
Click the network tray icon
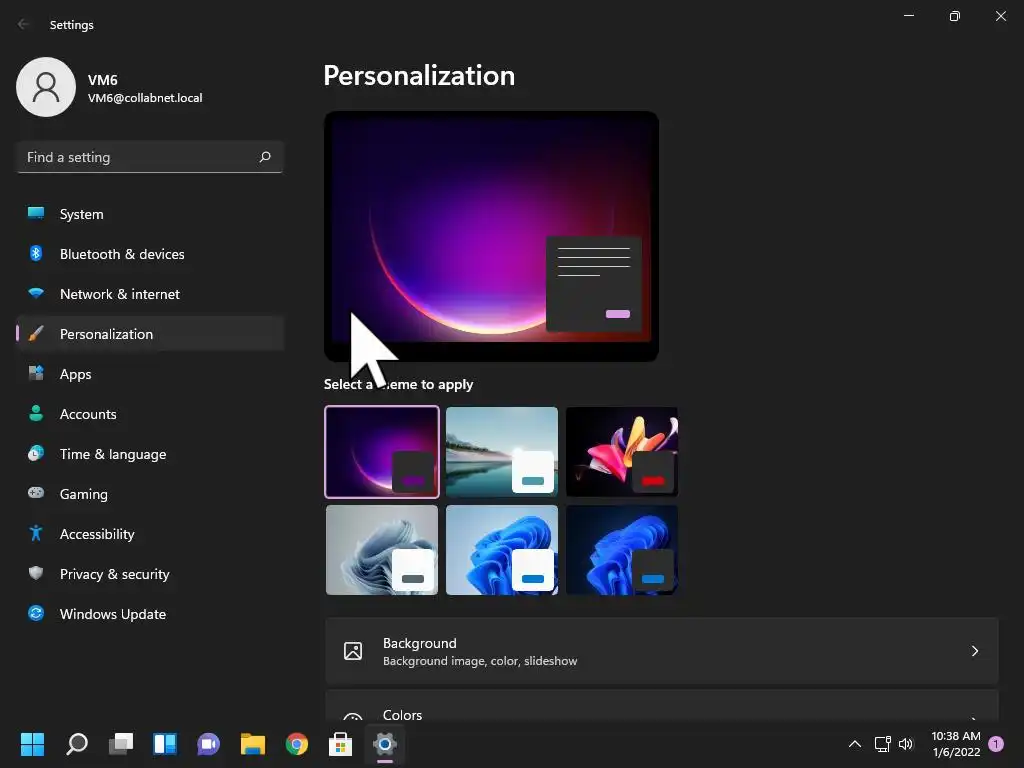coord(882,744)
